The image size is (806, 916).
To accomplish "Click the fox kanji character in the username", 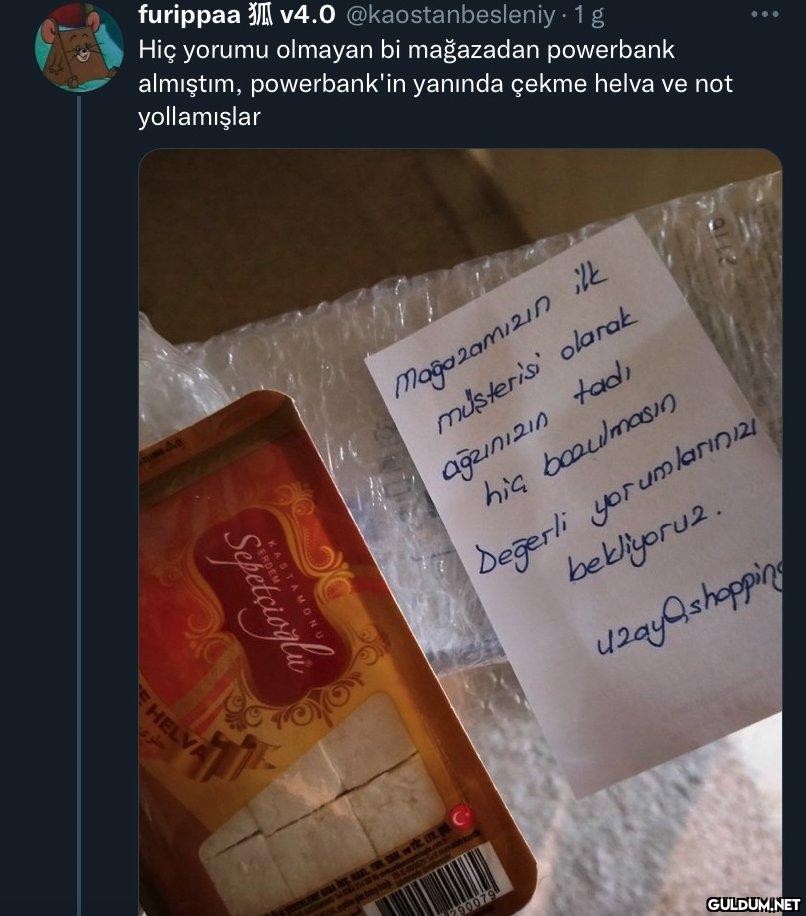I will pos(260,15).
